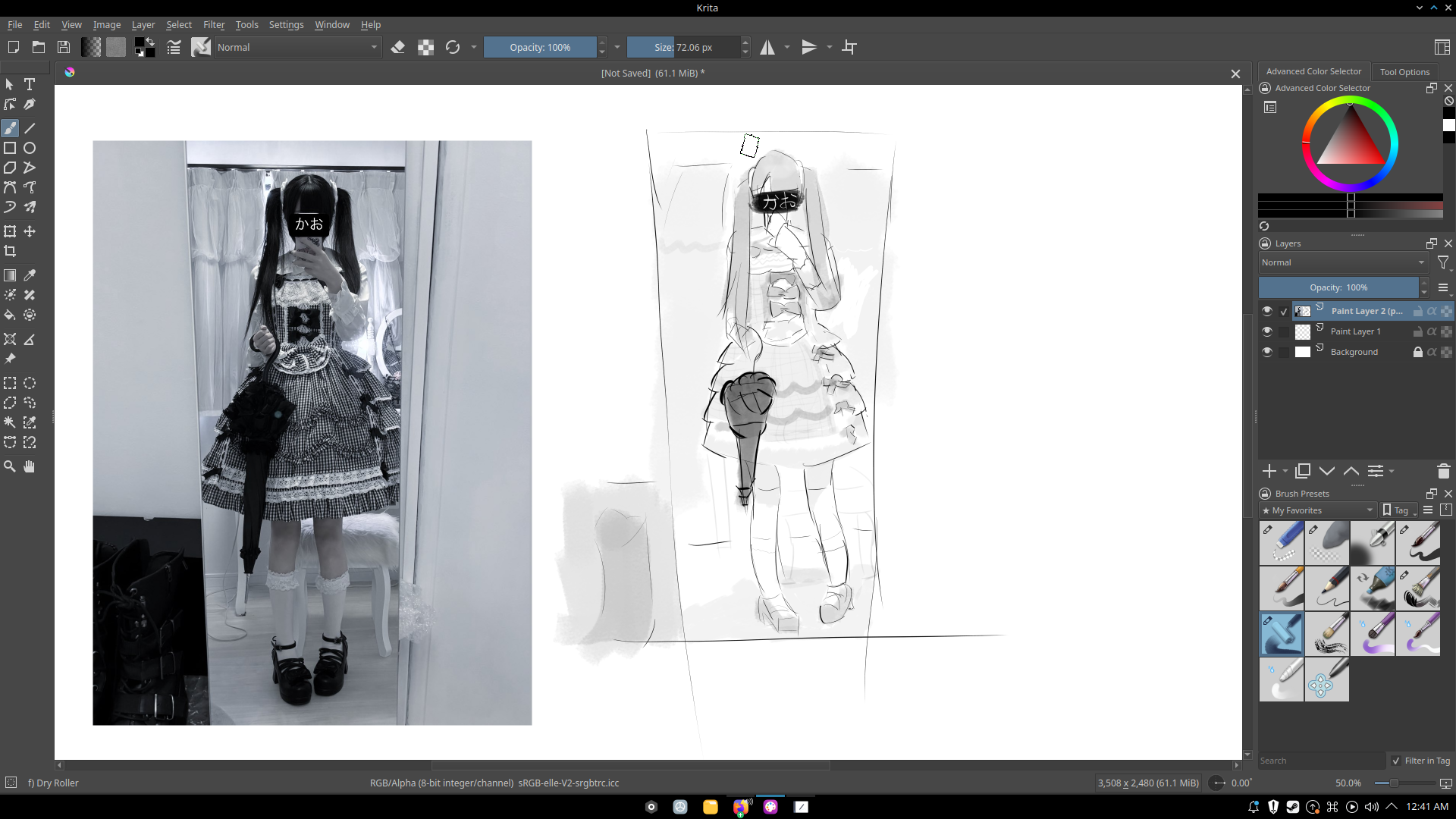This screenshot has width=1456, height=819.
Task: Delete the selected layer via trash icon
Action: point(1443,471)
